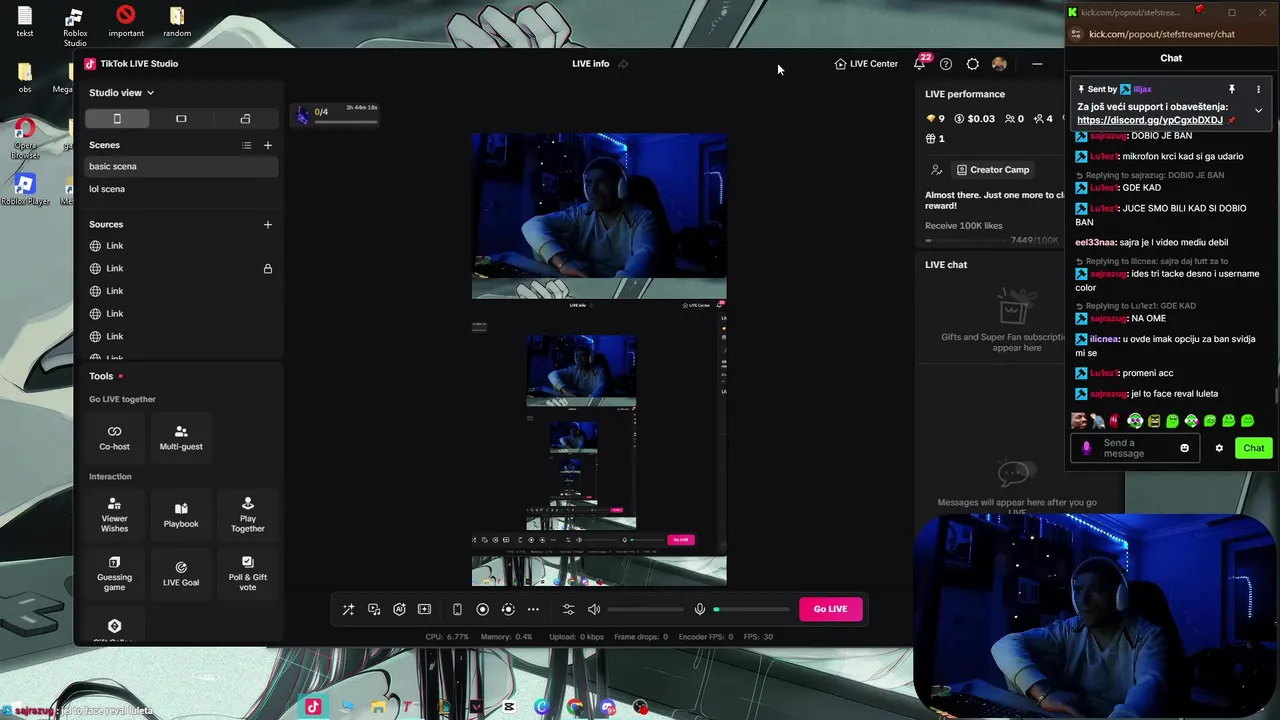Screen dimensions: 1280x720
Task: Mute the microphone
Action: (x=700, y=609)
